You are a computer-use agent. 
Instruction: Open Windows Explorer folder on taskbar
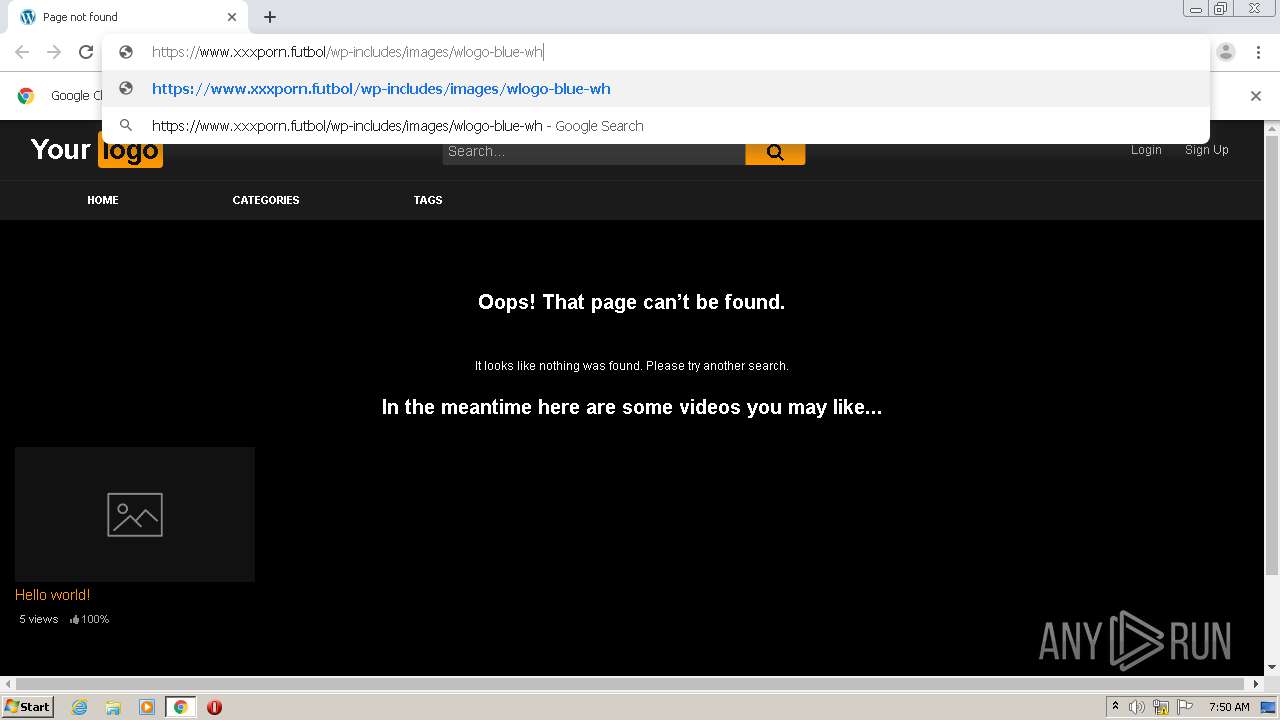[113, 707]
